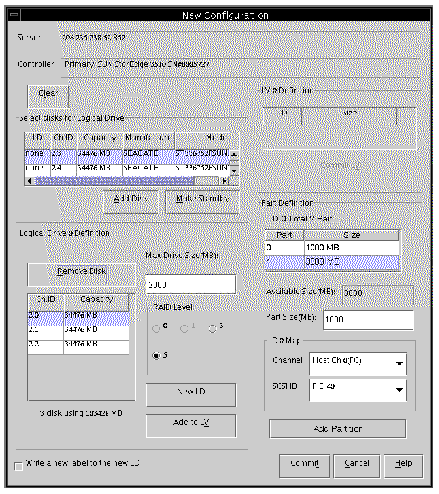
Task: Click the Max Drive Size input field
Action: coord(191,284)
